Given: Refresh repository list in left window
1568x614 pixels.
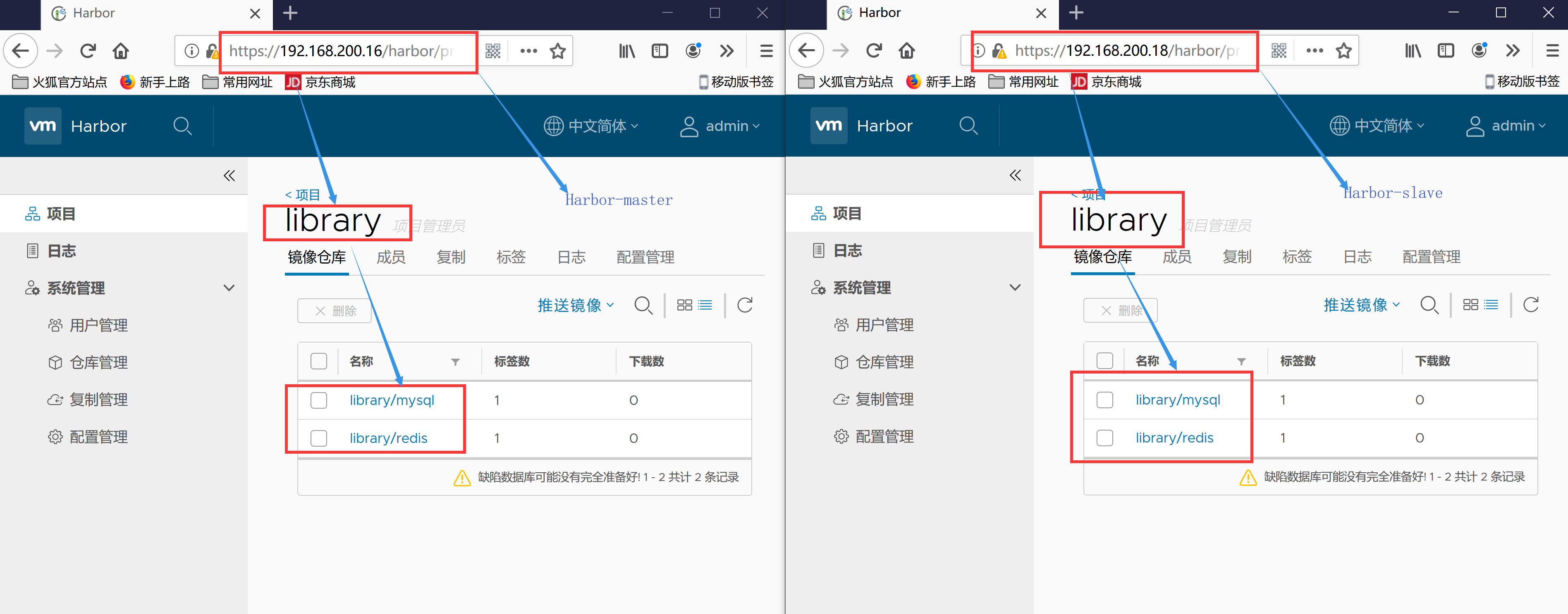Looking at the screenshot, I should 745,305.
